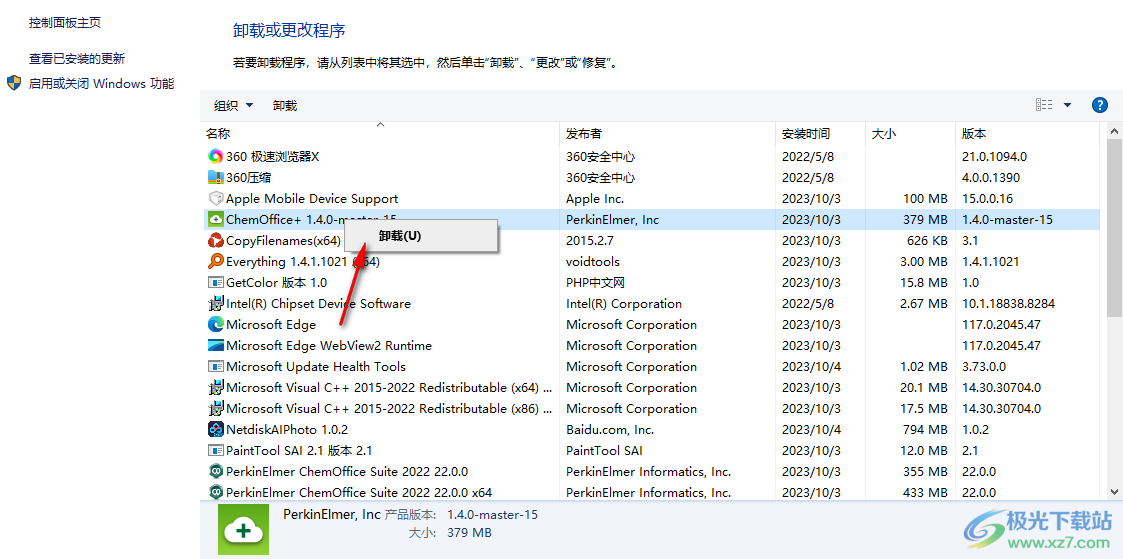Click the ChemOffice Suite 2022 22.0.0 icon

pyautogui.click(x=216, y=472)
